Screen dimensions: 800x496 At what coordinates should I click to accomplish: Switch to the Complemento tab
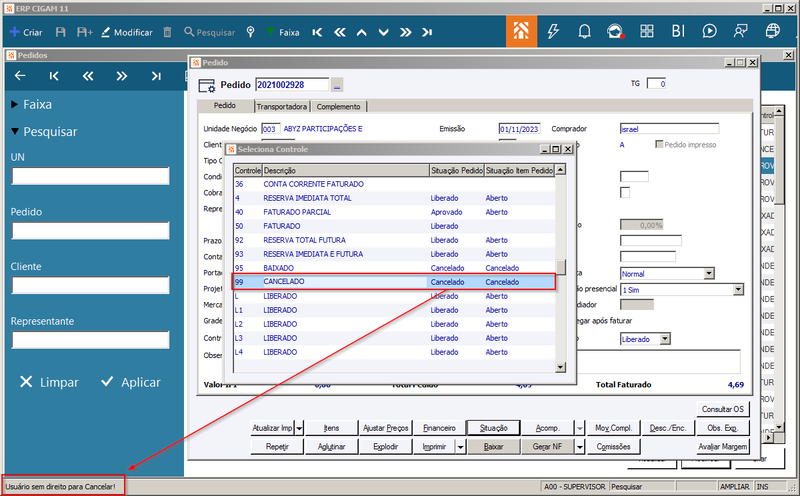[x=338, y=107]
